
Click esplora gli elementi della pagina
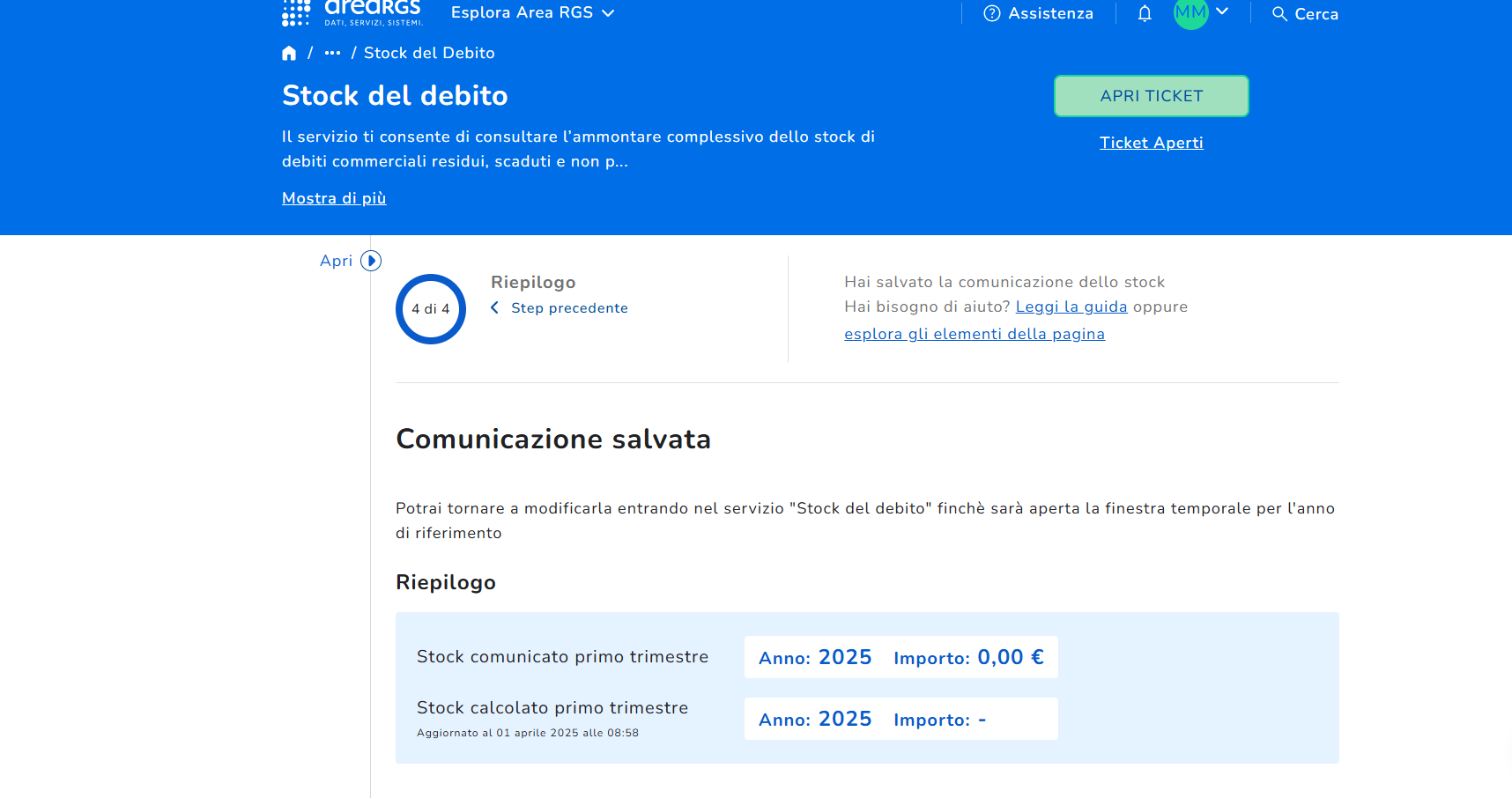974,334
